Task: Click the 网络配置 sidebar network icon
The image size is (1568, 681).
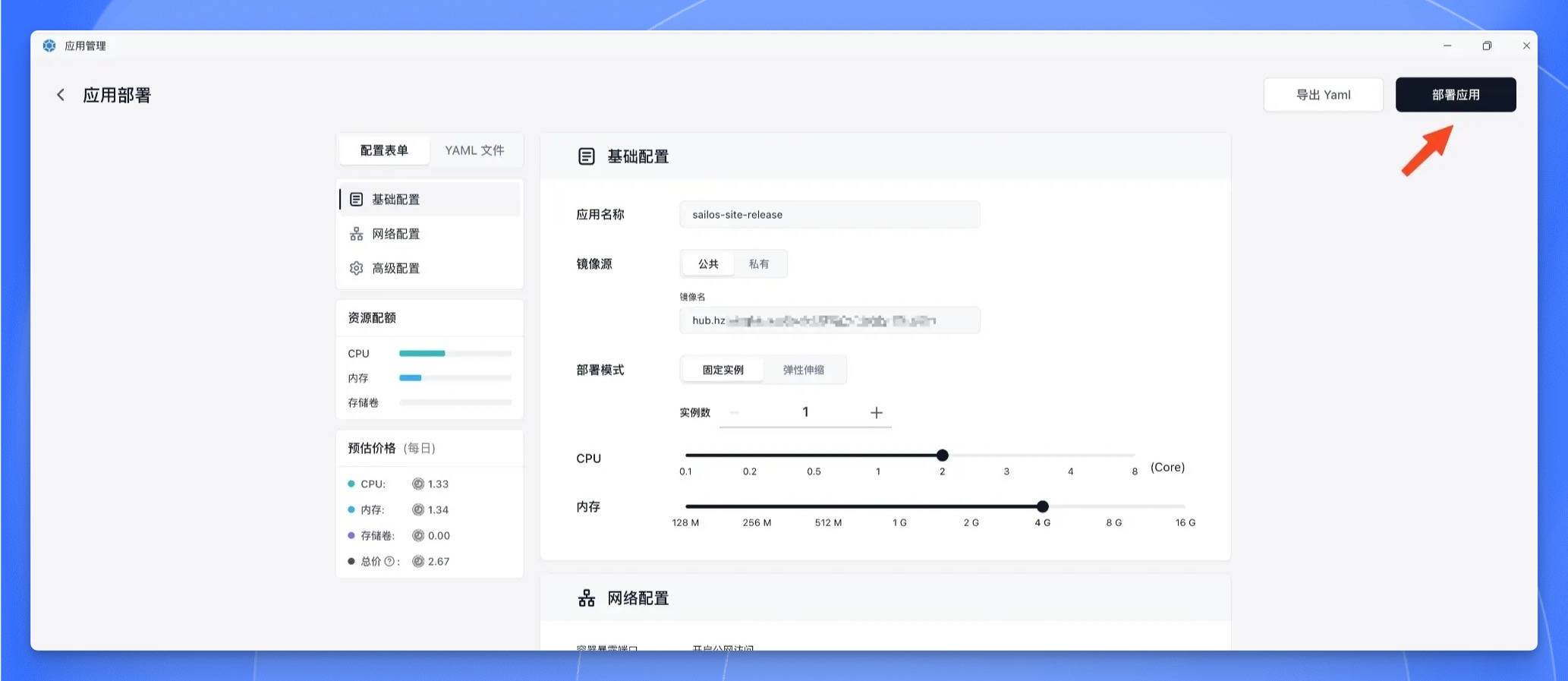Action: tap(356, 234)
